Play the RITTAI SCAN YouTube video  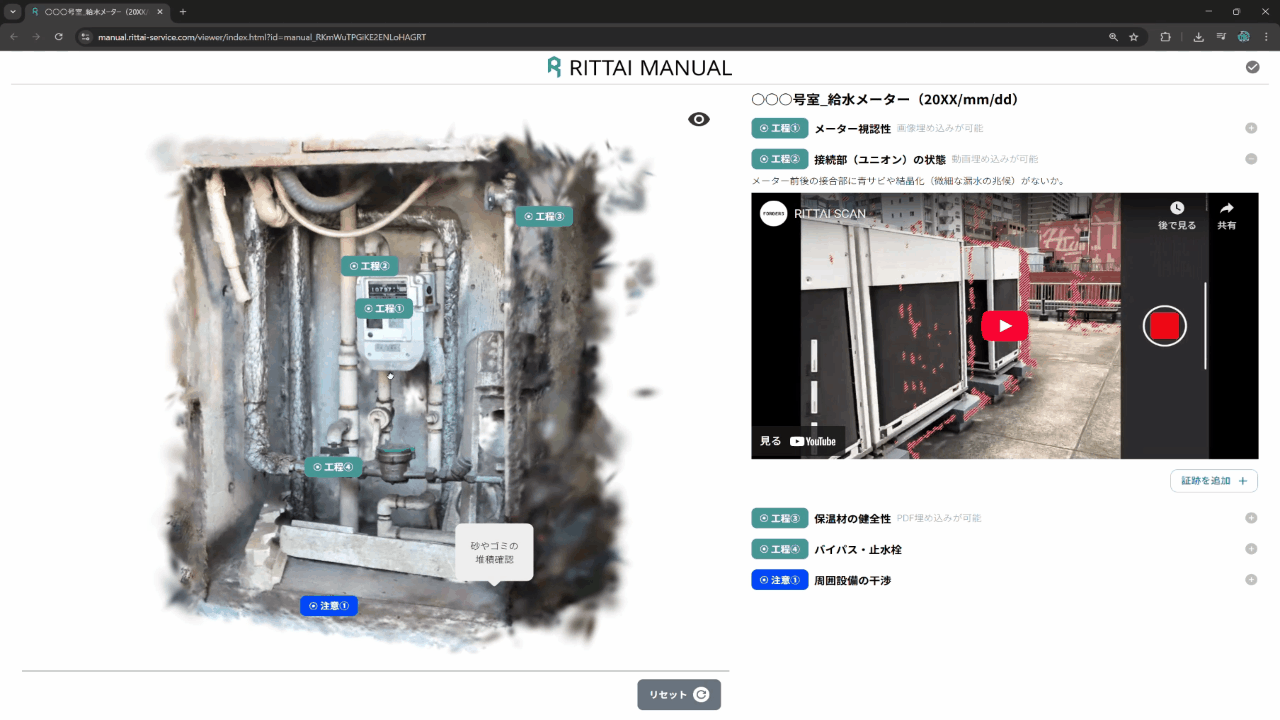coord(1004,326)
